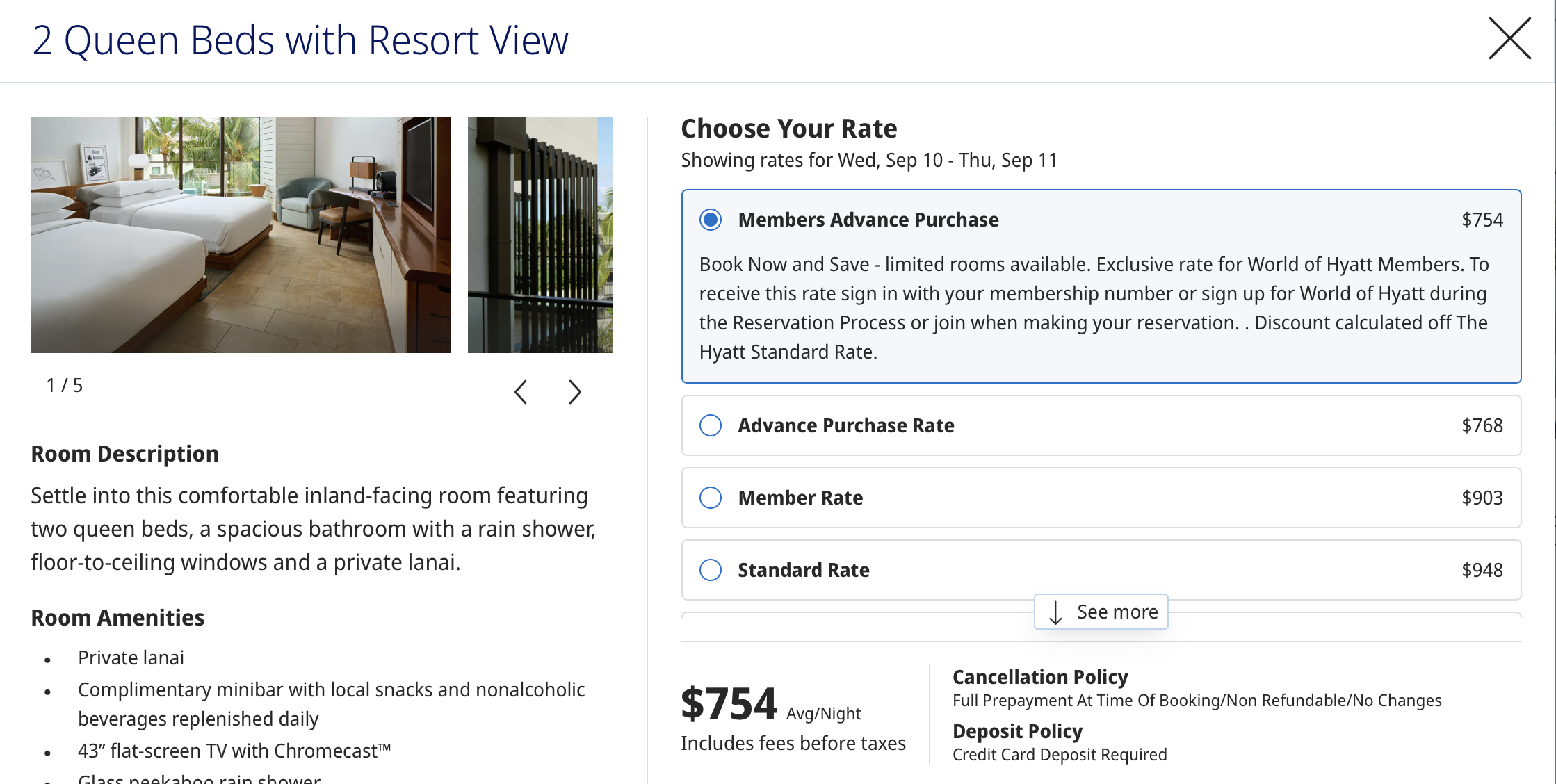Expand the rate list with See more
This screenshot has width=1556, height=784.
pos(1116,612)
